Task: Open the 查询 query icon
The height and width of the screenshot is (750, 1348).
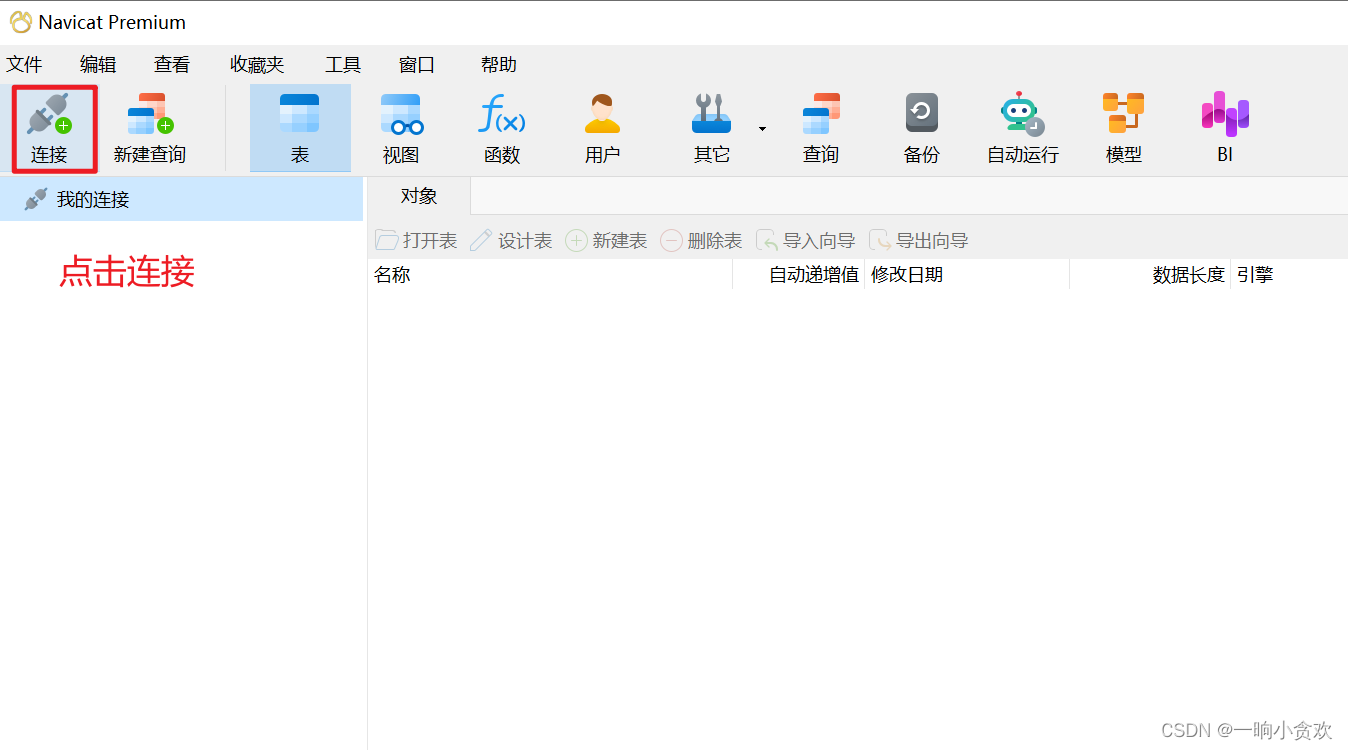Action: [821, 115]
